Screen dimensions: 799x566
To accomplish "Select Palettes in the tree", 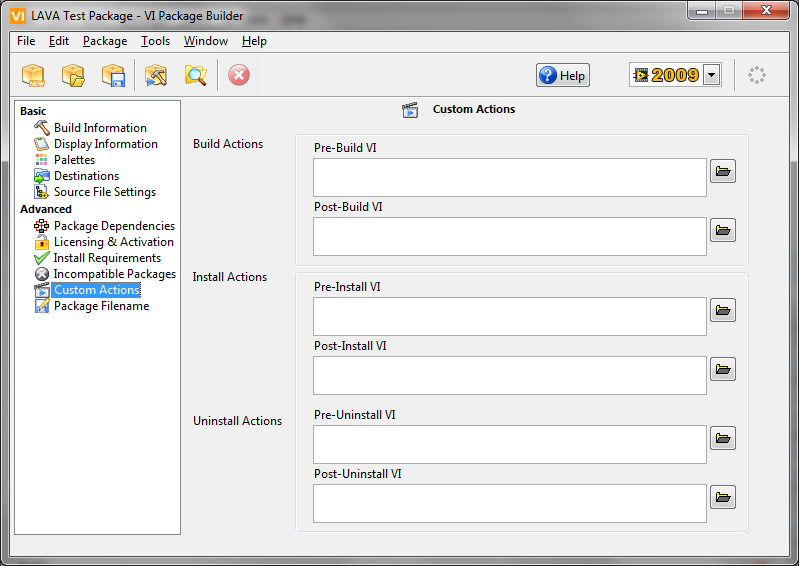I will tap(74, 159).
